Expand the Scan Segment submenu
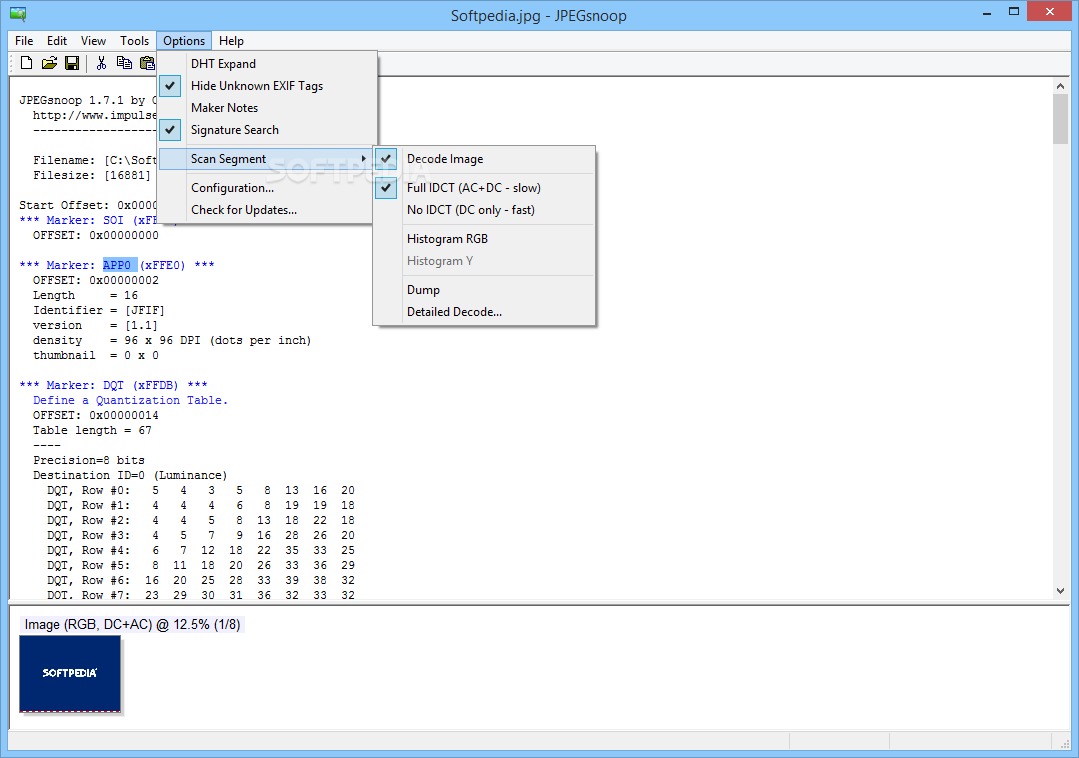The image size is (1079, 758). 268,159
